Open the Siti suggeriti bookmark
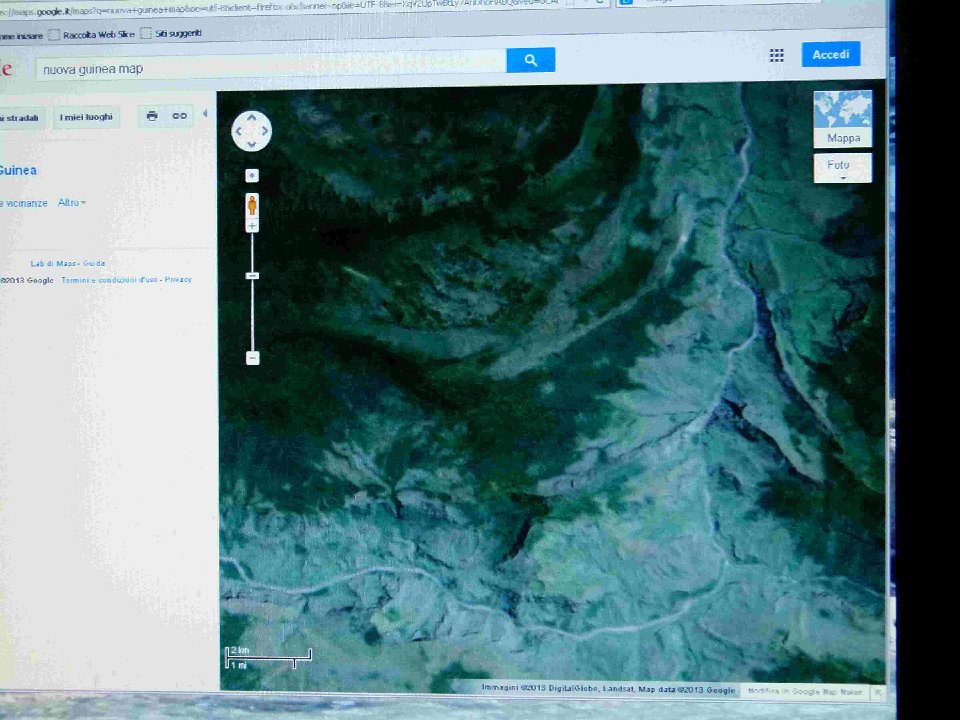Screen dimensions: 960x720 [x=171, y=33]
